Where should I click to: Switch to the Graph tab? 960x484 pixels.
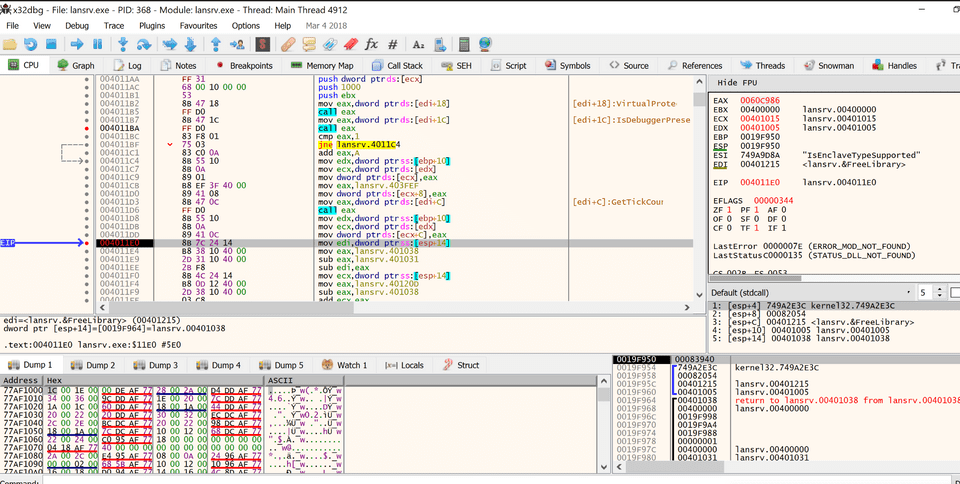(x=76, y=65)
